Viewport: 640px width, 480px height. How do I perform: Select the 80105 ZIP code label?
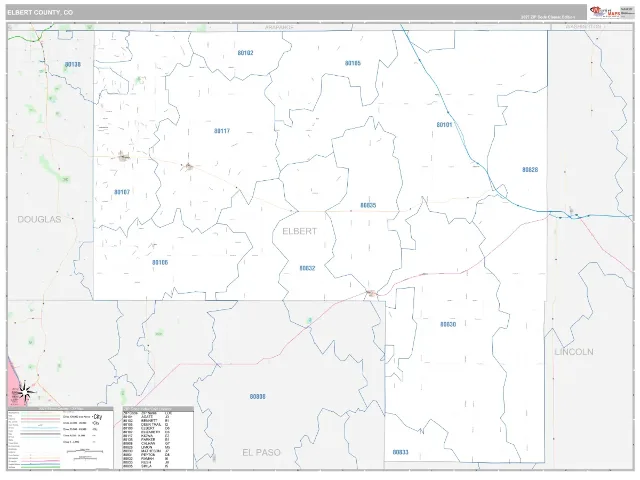[x=353, y=63]
